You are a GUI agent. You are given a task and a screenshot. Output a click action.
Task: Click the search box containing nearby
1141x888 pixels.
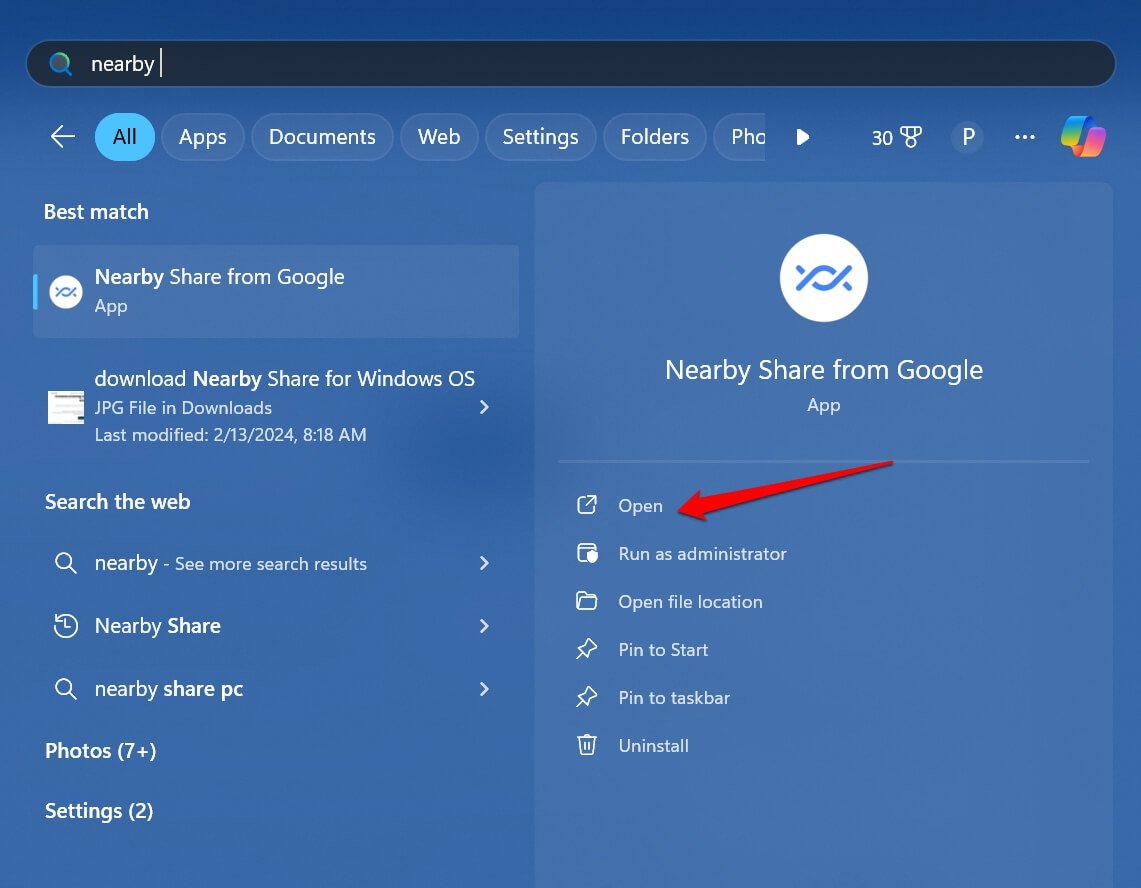pos(570,64)
